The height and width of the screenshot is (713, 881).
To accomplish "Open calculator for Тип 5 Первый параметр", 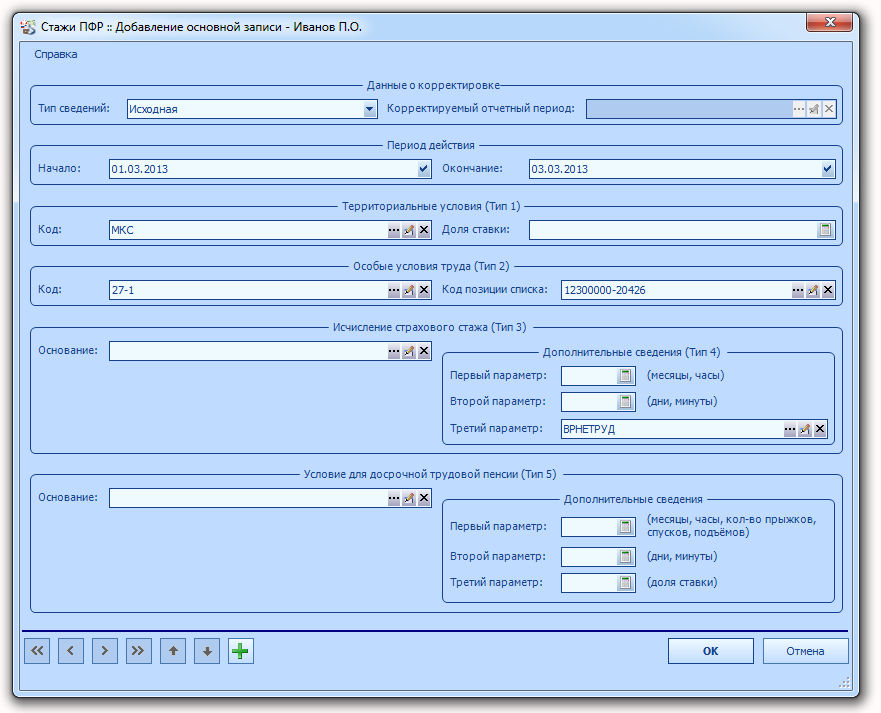I will [x=625, y=527].
